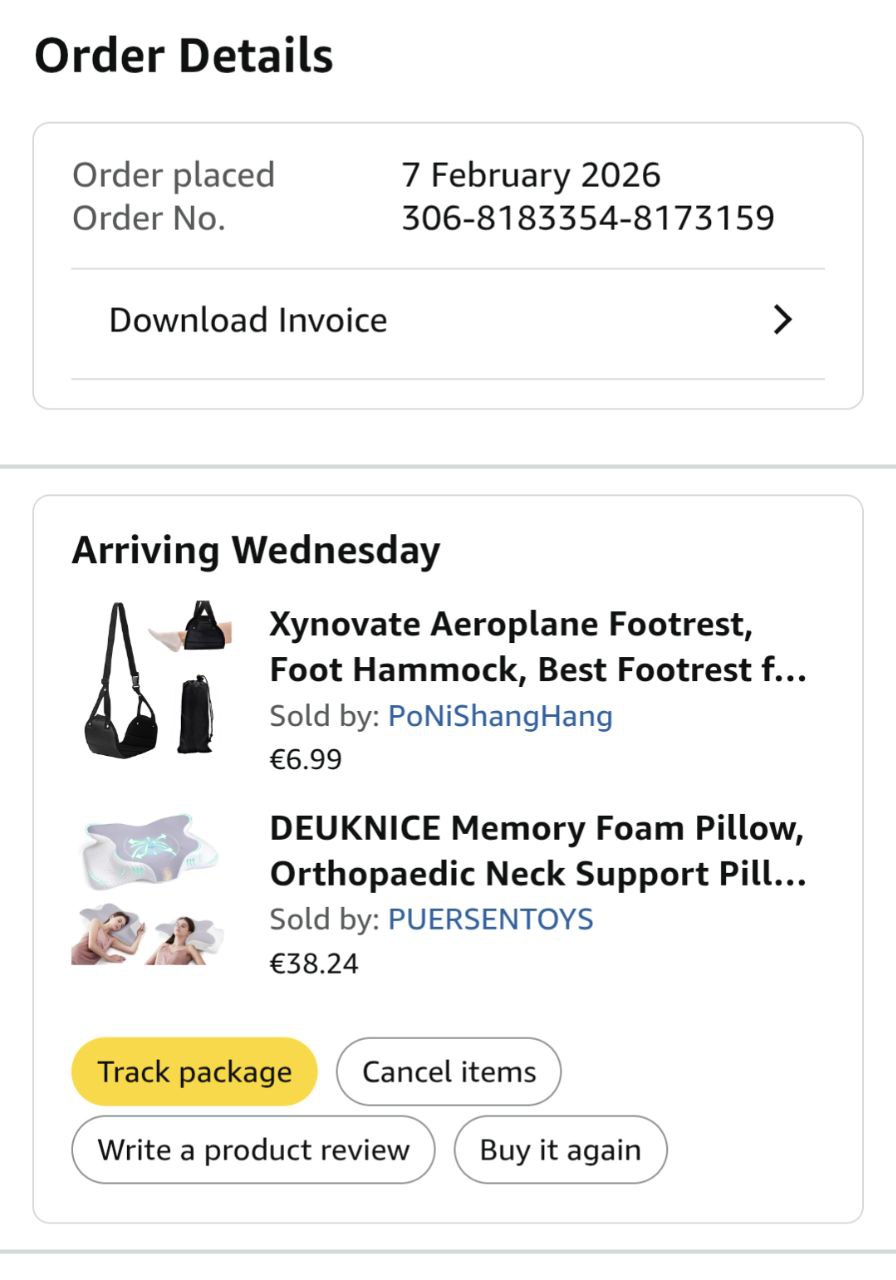Image resolution: width=896 pixels, height=1280 pixels.
Task: Select Write a product review
Action: [253, 1150]
